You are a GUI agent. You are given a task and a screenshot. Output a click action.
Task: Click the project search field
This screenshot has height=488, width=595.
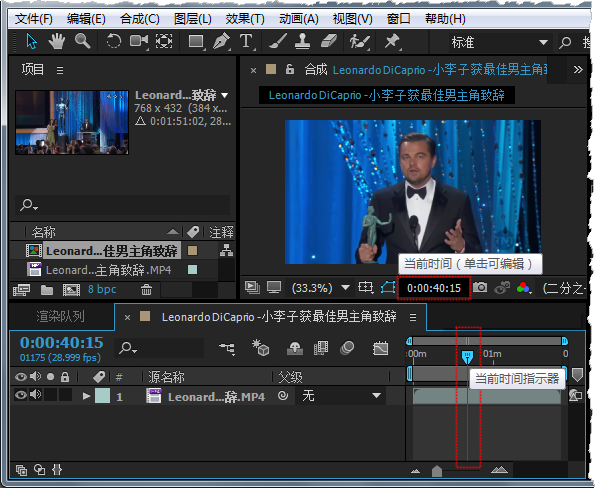(122, 205)
